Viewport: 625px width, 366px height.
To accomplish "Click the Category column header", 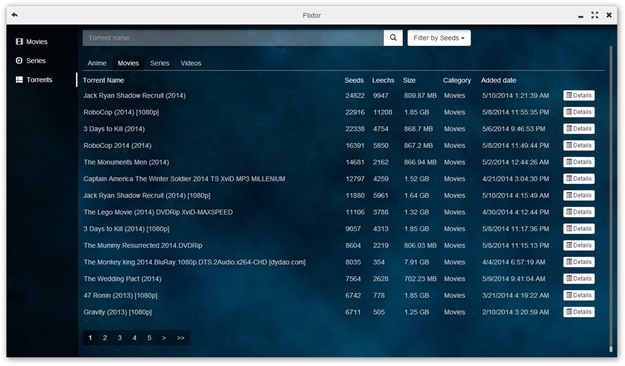I will click(457, 80).
